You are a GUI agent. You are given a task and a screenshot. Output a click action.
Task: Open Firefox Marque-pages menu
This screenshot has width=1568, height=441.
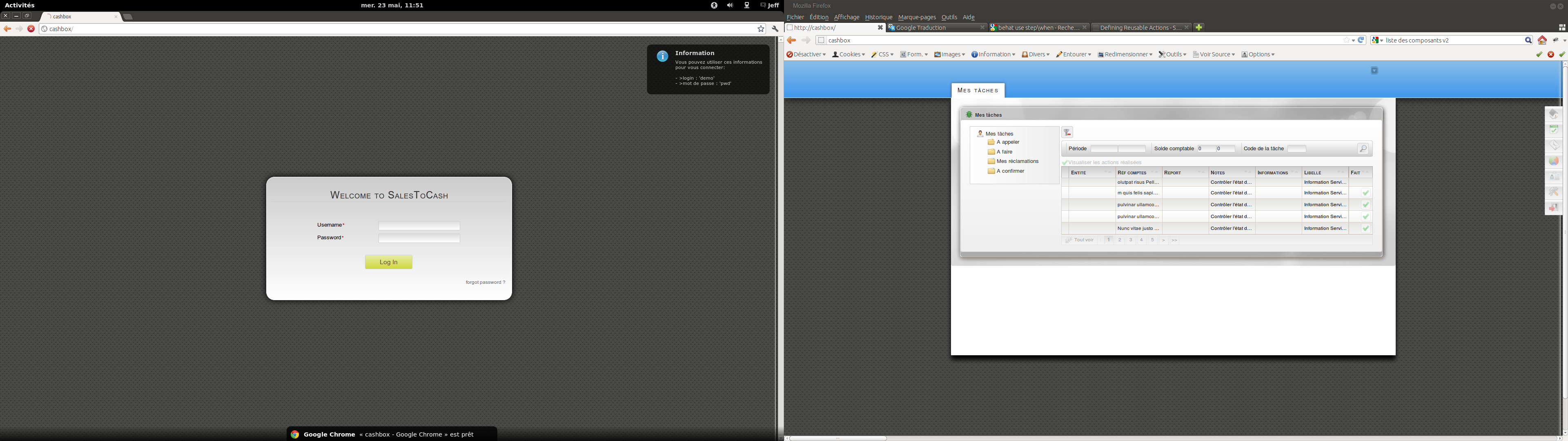tap(917, 18)
